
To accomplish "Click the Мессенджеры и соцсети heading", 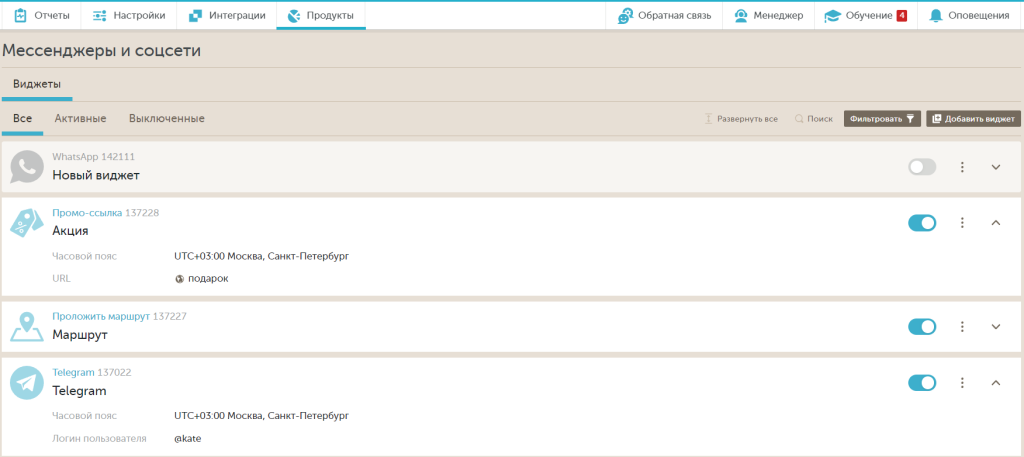I will pyautogui.click(x=102, y=50).
